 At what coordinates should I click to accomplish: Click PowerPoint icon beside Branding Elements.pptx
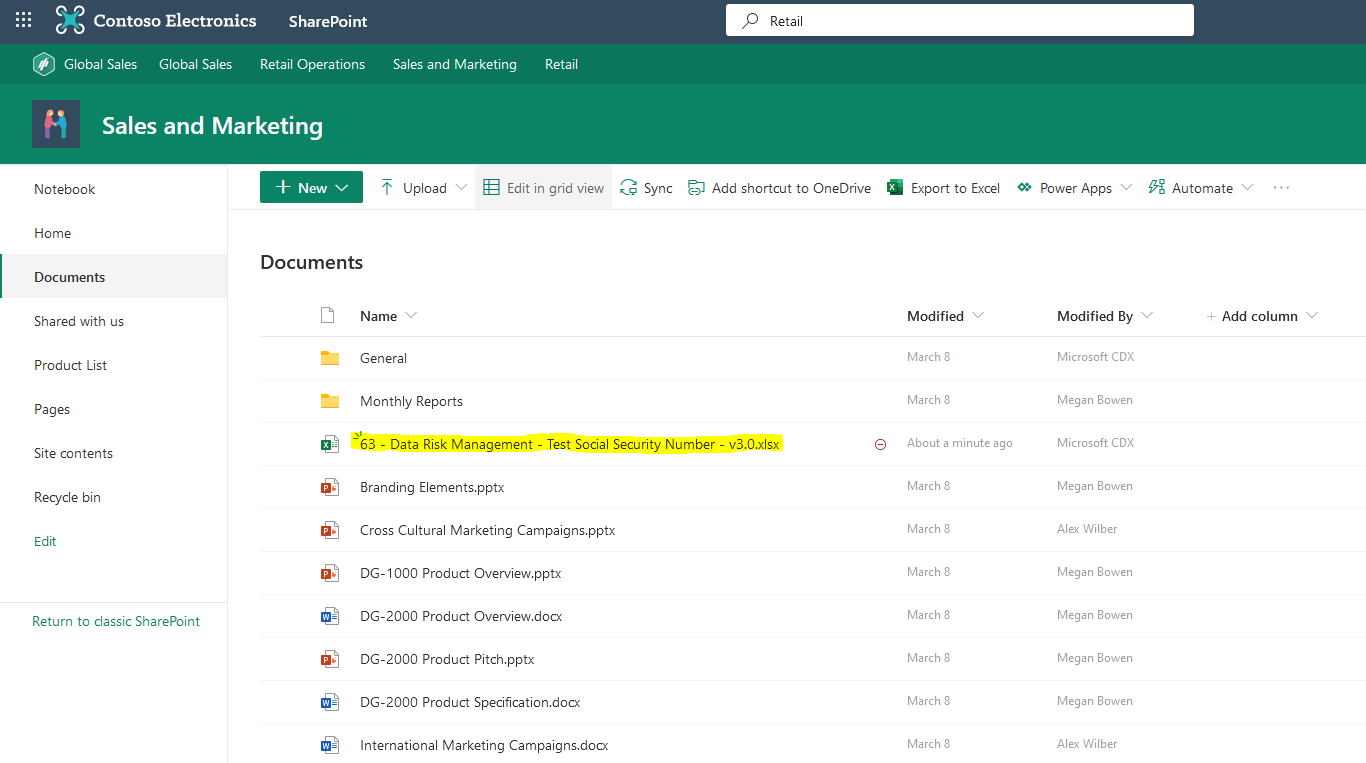[330, 487]
